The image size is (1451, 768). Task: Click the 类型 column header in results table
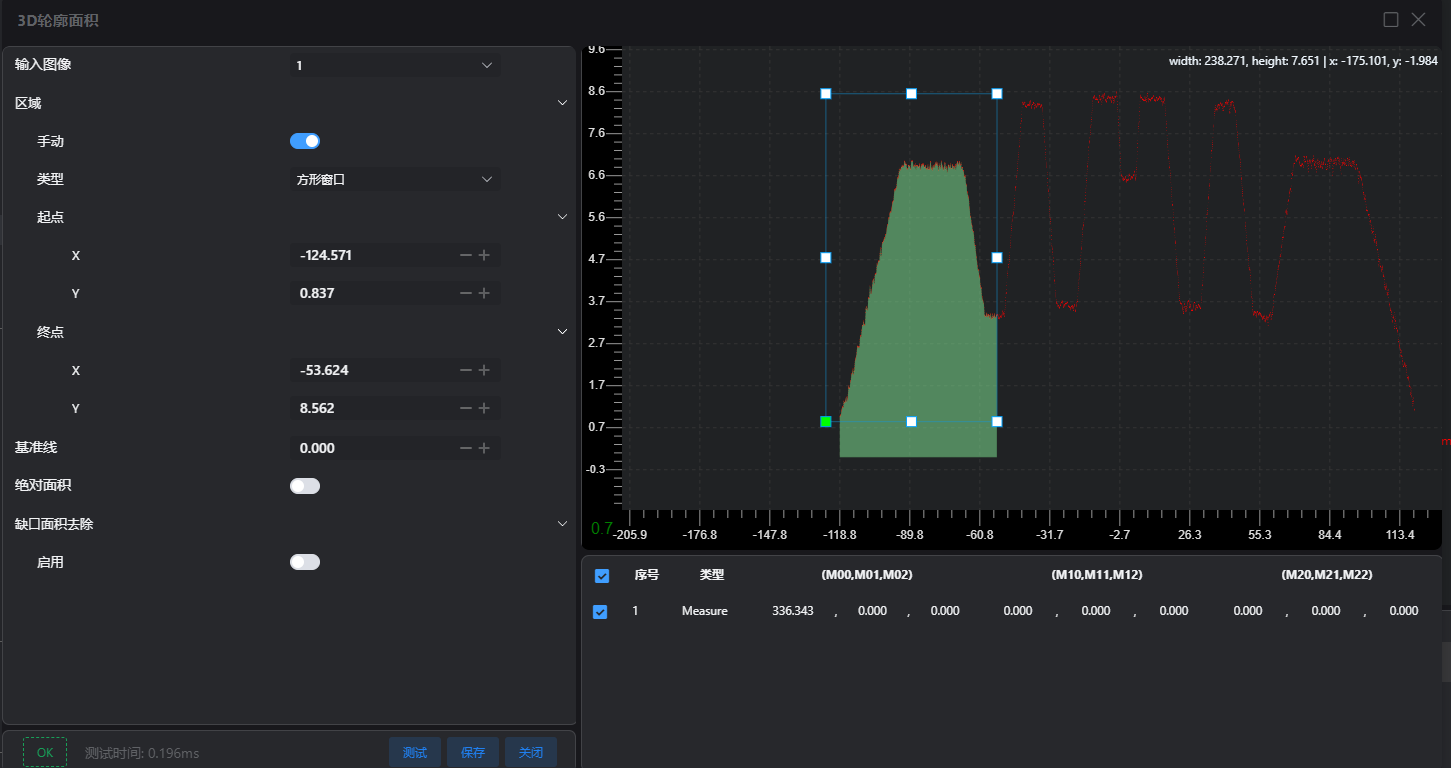pos(712,575)
